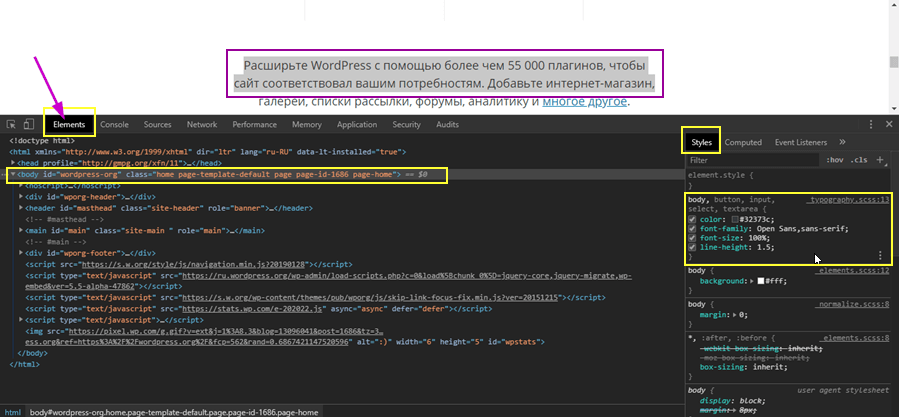Open elements.scss:8 source link
Image resolution: width=899 pixels, height=417 pixels.
click(x=854, y=338)
